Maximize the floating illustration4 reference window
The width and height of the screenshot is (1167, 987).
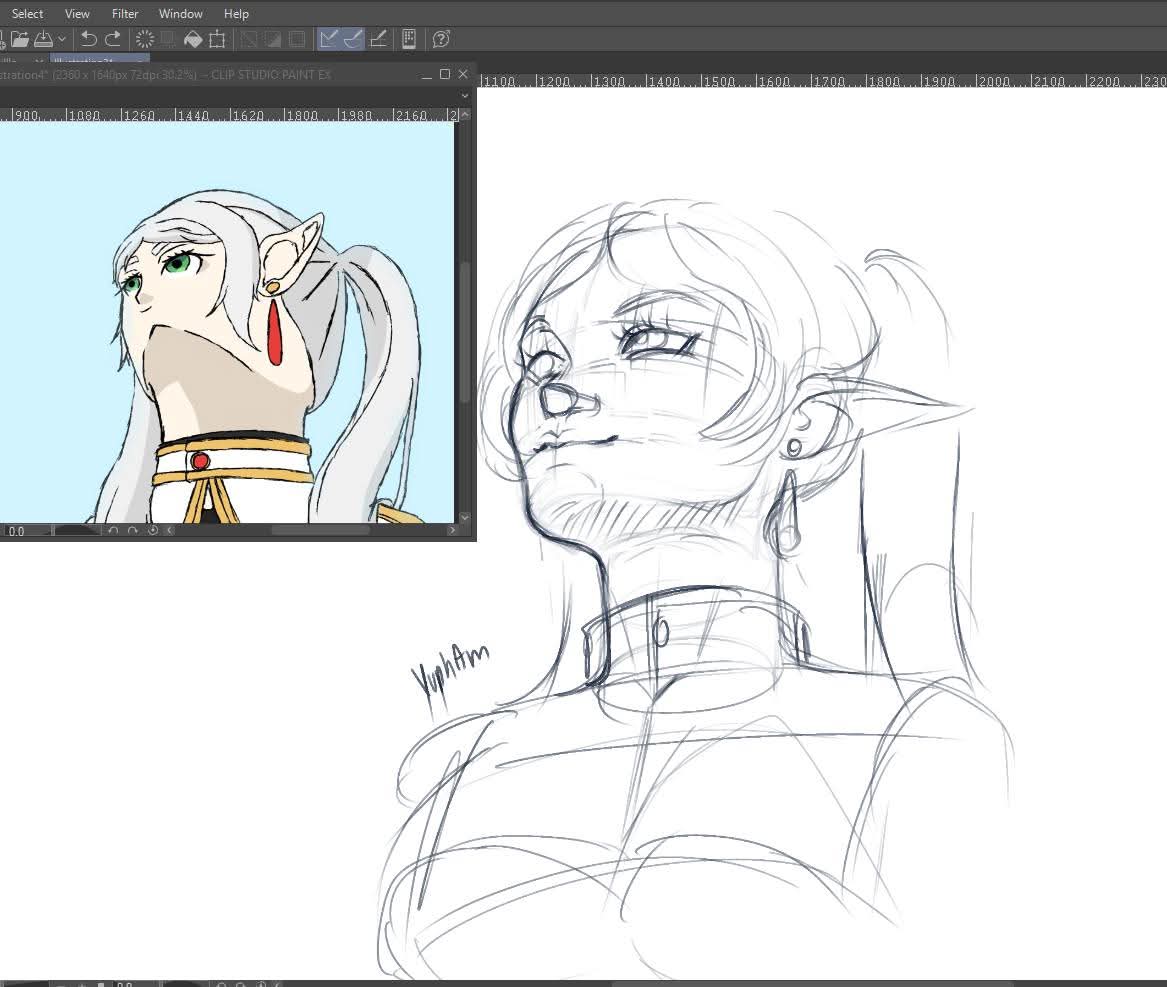click(445, 74)
